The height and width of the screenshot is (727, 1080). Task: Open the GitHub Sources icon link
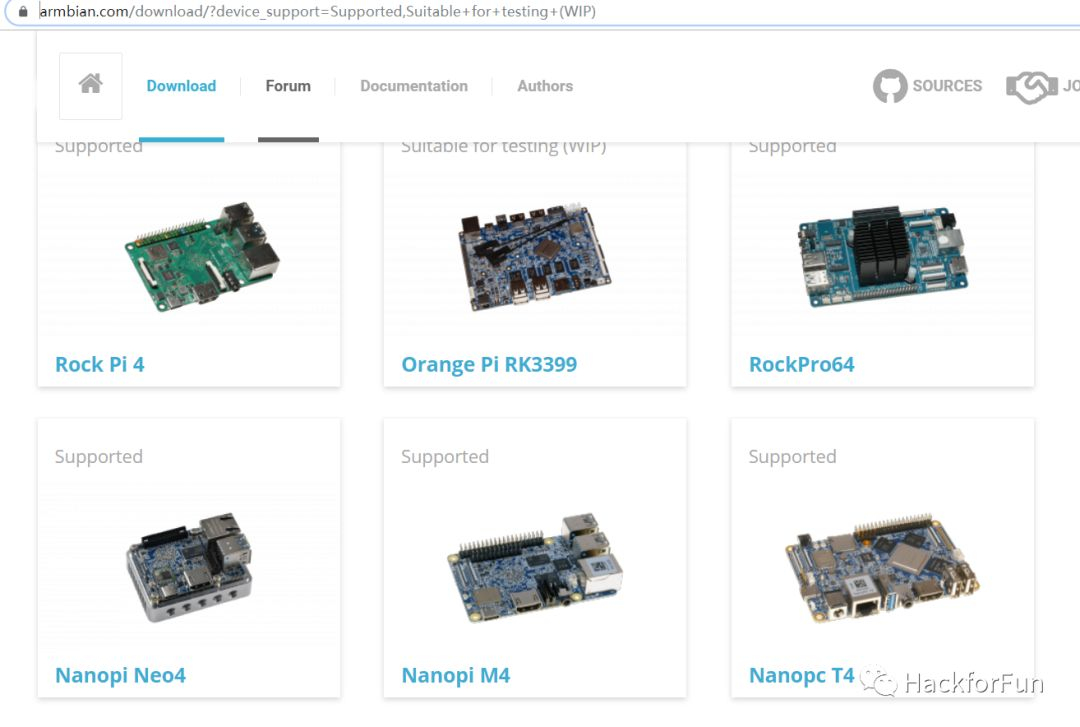(890, 86)
